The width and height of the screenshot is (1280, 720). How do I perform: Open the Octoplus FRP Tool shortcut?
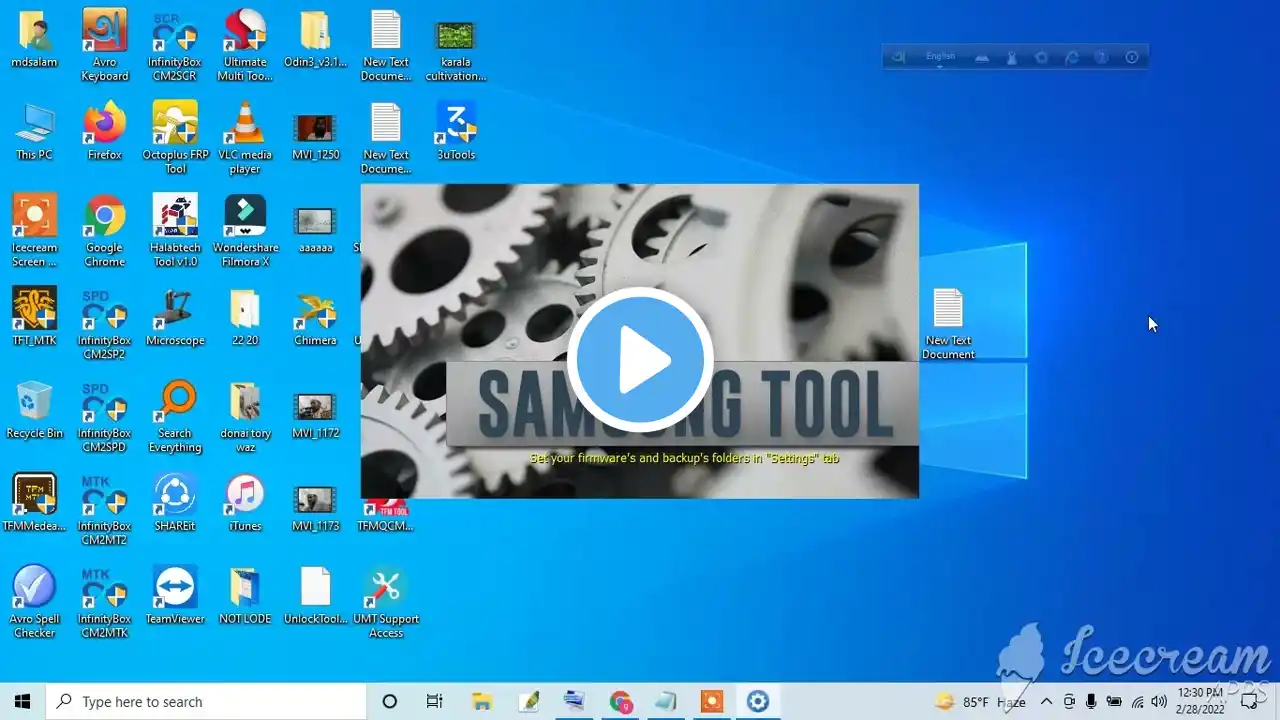[x=175, y=138]
